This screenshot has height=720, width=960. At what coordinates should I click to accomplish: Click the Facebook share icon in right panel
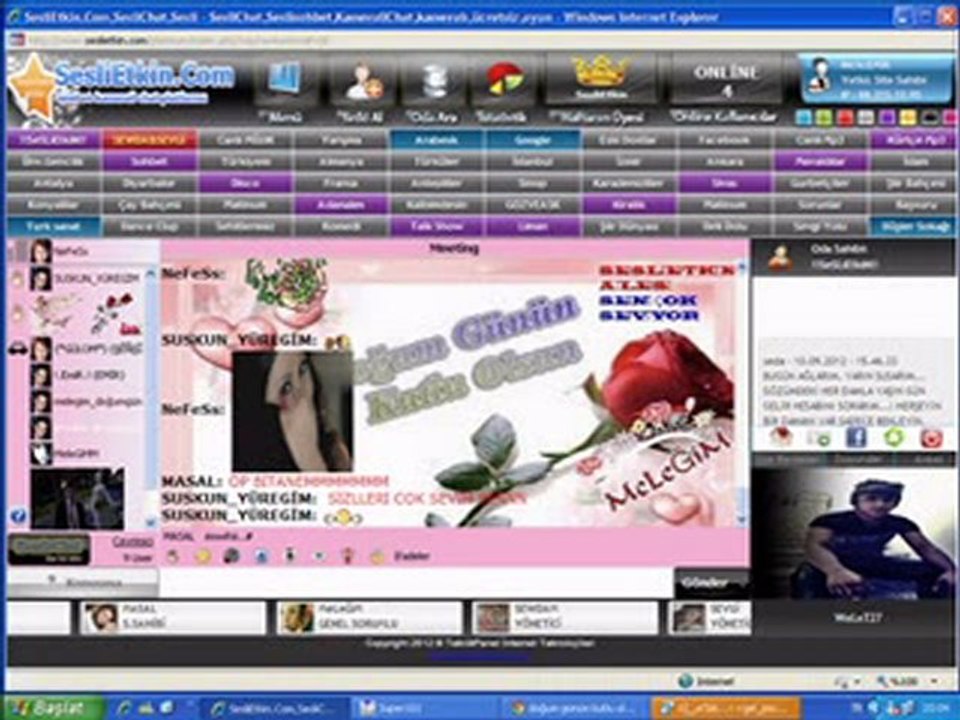tap(856, 437)
